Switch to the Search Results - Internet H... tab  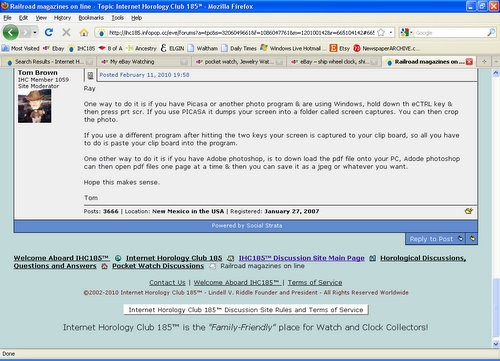[x=49, y=62]
